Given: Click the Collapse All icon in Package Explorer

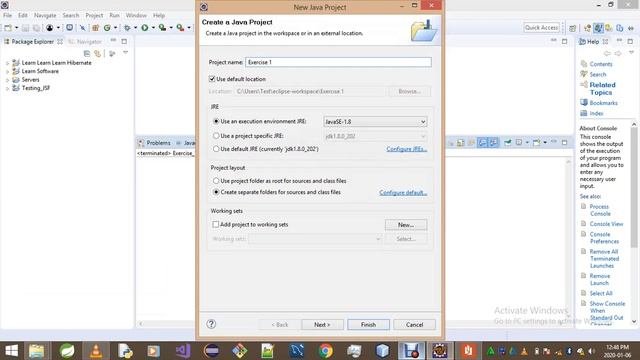Looking at the screenshot, I should pyautogui.click(x=87, y=53).
